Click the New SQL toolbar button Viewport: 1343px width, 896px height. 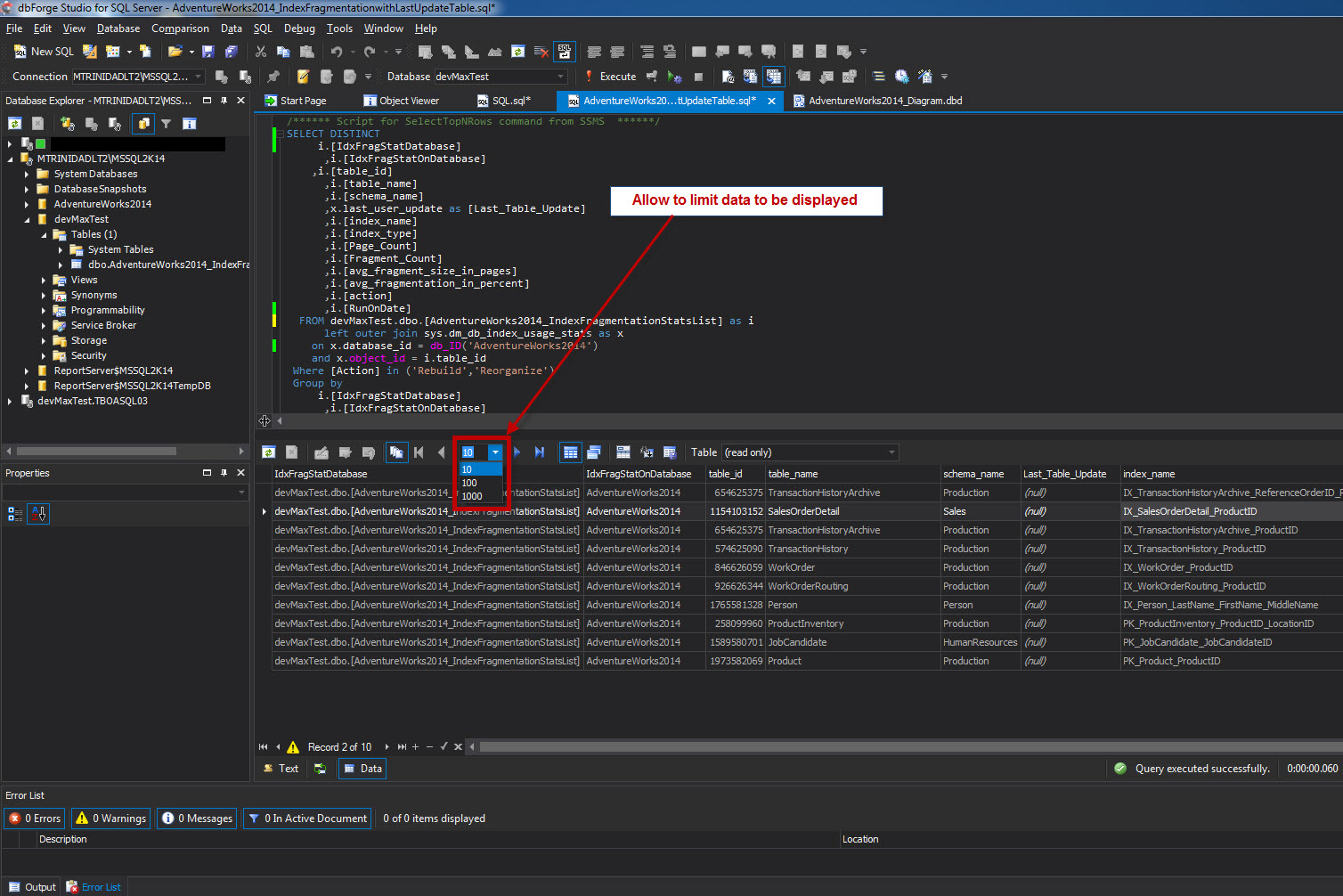click(43, 52)
